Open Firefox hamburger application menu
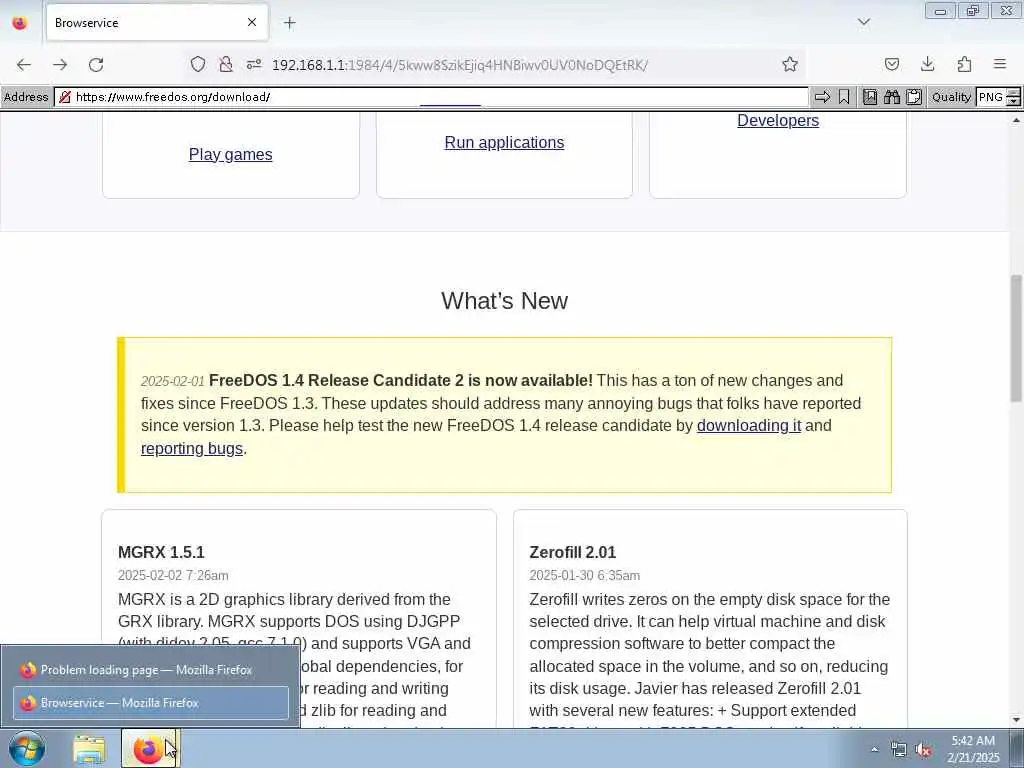The image size is (1024, 768). [x=1000, y=64]
